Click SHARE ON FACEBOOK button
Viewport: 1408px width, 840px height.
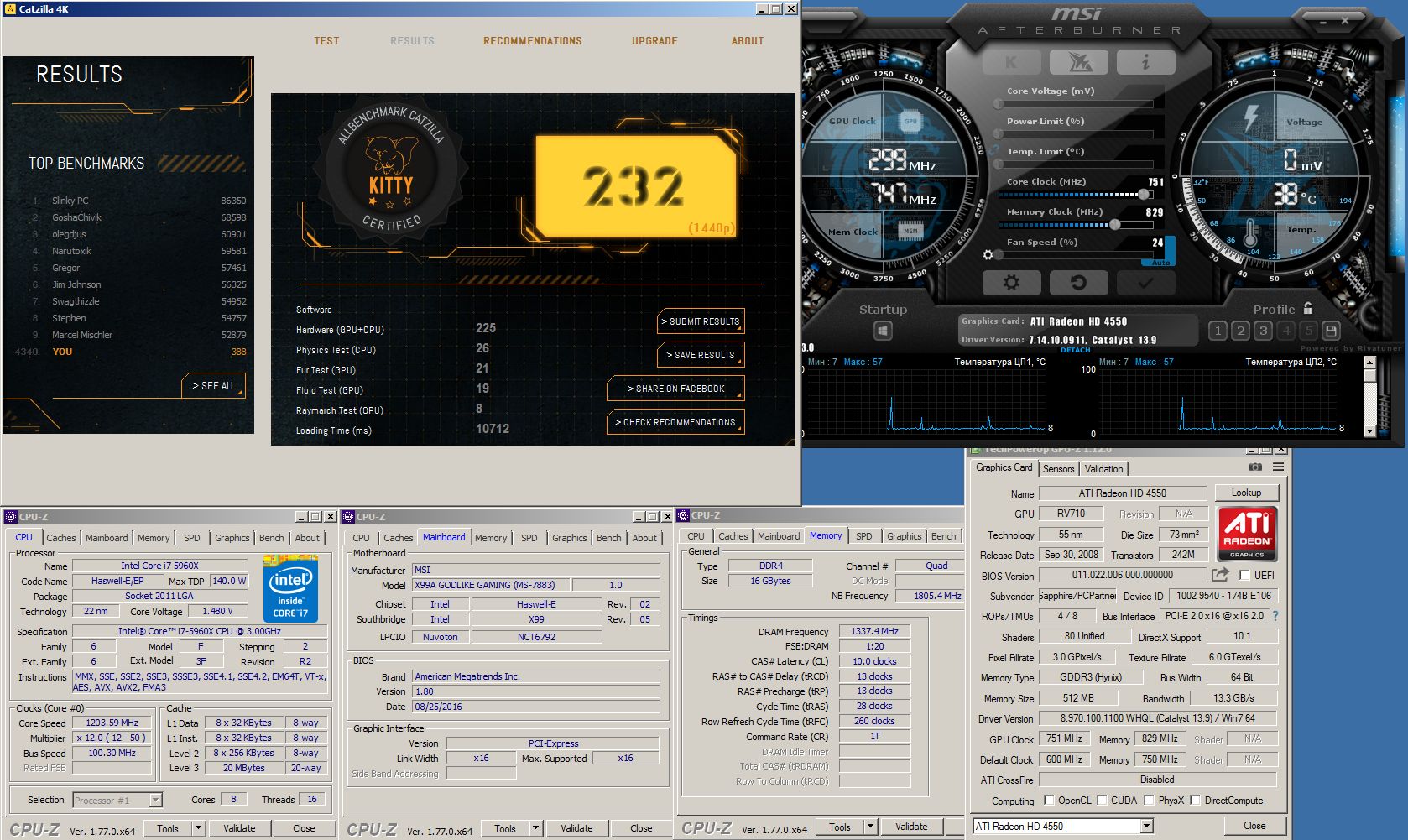point(675,389)
